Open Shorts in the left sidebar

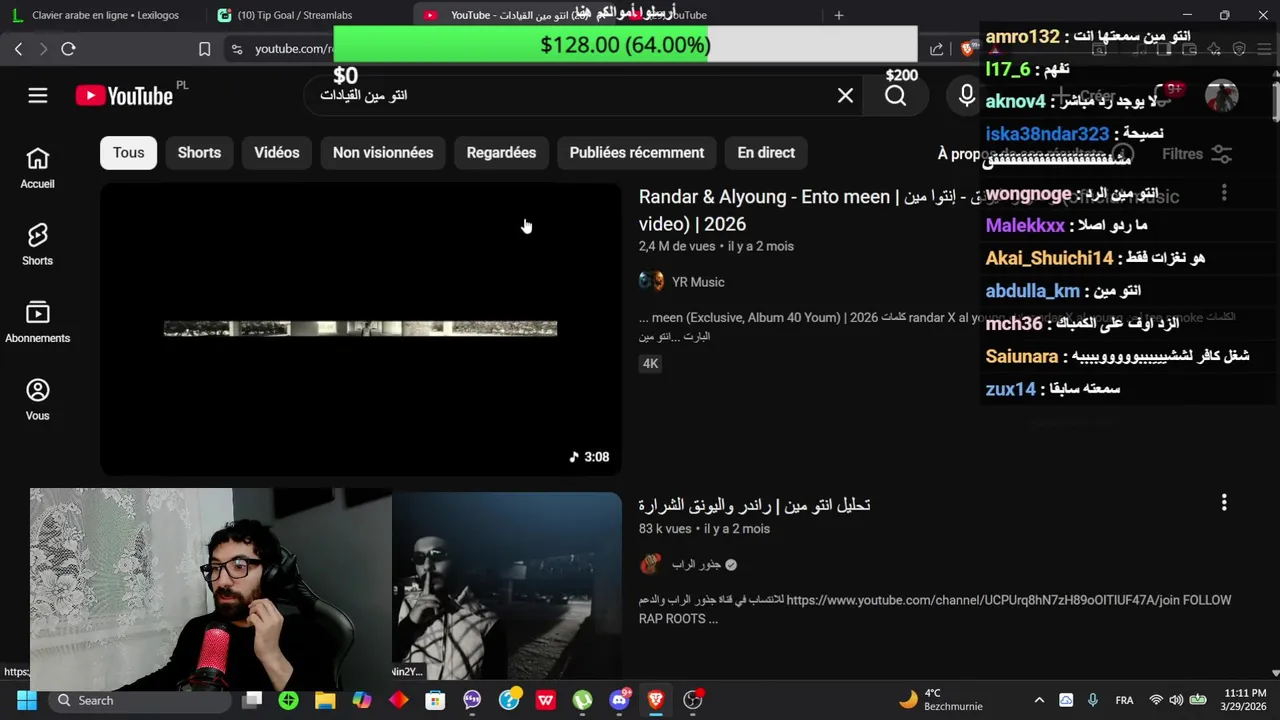(37, 245)
